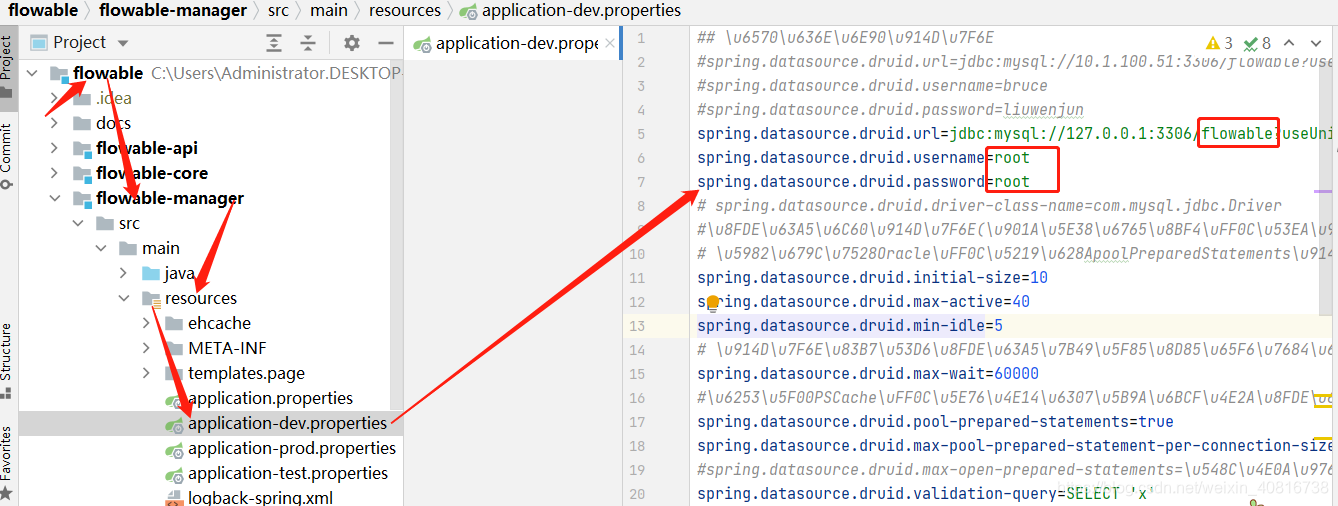
Task: Click the src breadcrumb
Action: point(278,10)
